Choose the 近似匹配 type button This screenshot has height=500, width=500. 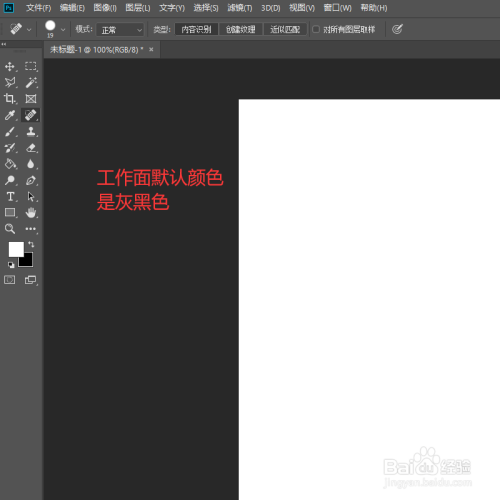tap(285, 29)
